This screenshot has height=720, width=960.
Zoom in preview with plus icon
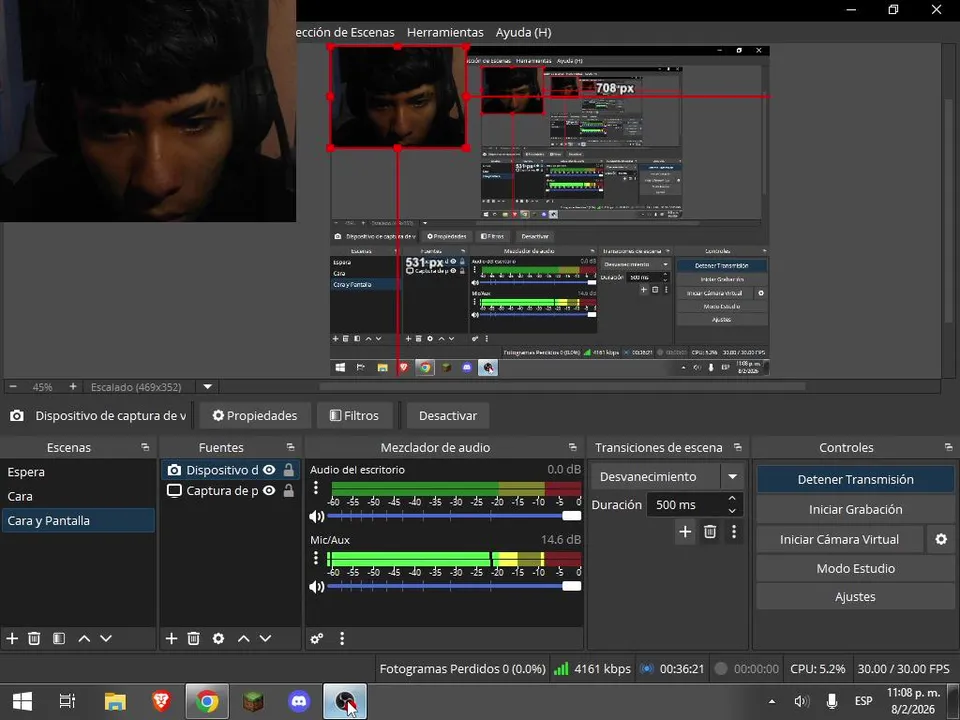click(x=73, y=387)
